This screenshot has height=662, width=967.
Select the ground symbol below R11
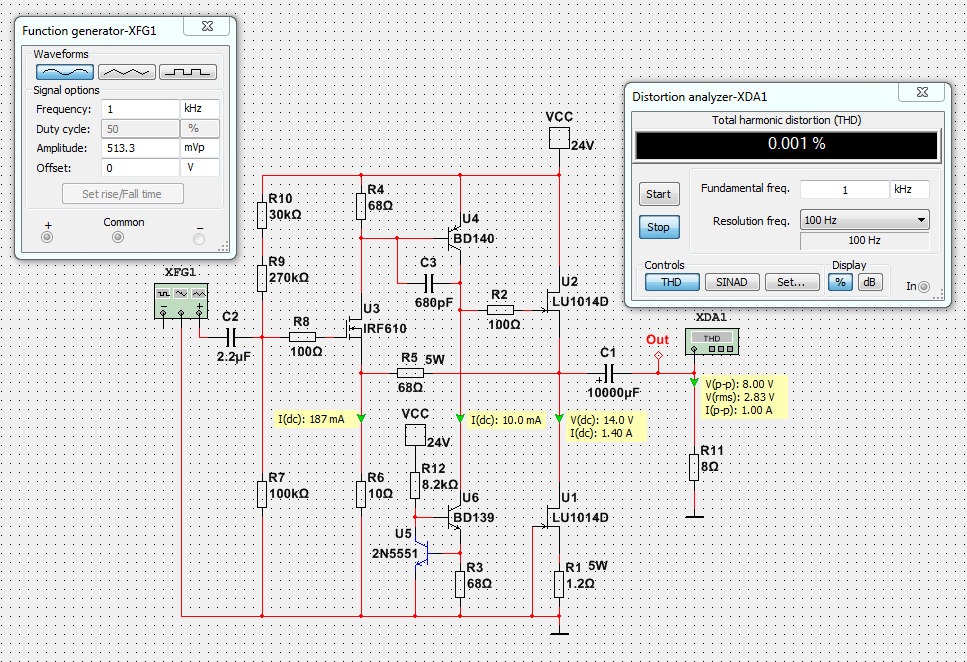(x=694, y=516)
